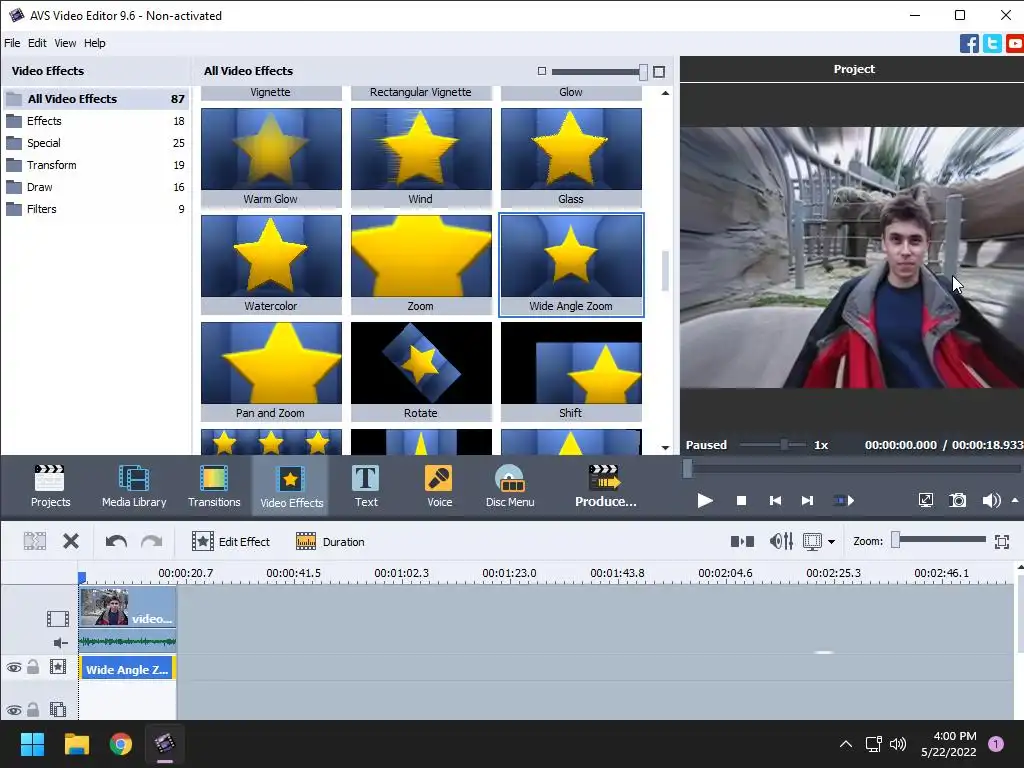Select the Warm Glow effect thumbnail
The width and height of the screenshot is (1024, 768).
(271, 157)
